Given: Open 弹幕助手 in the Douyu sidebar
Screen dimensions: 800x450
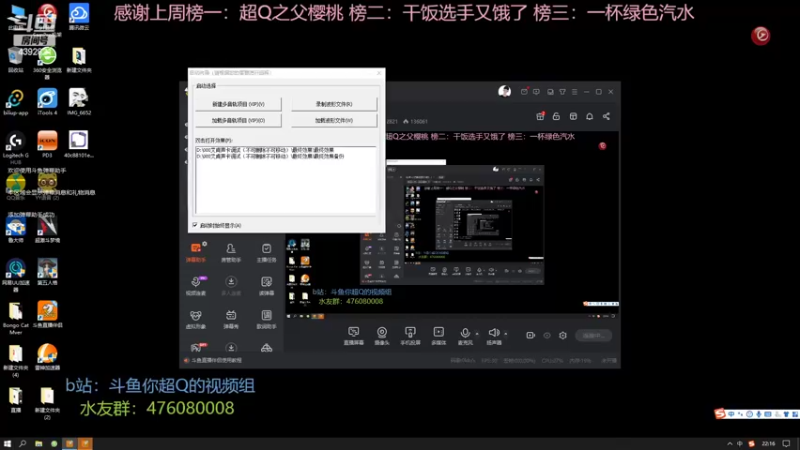Looking at the screenshot, I should point(196,253).
